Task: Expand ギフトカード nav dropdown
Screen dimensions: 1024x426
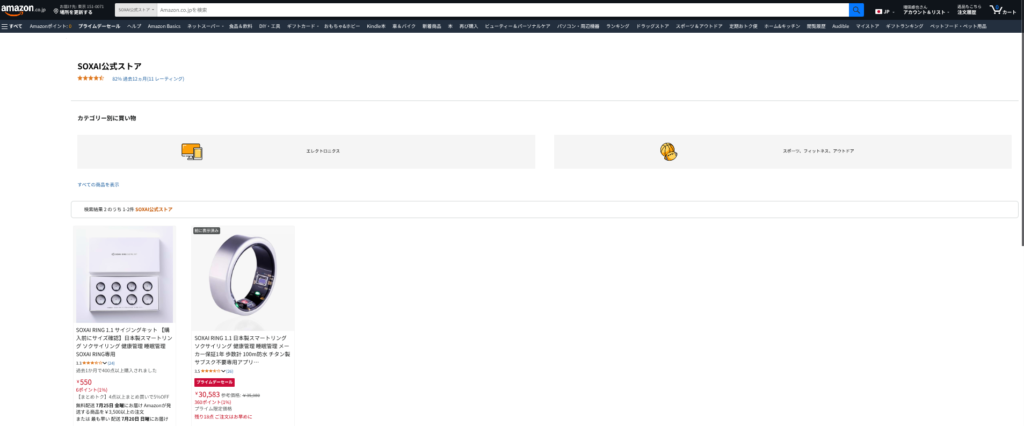Action: pos(302,26)
